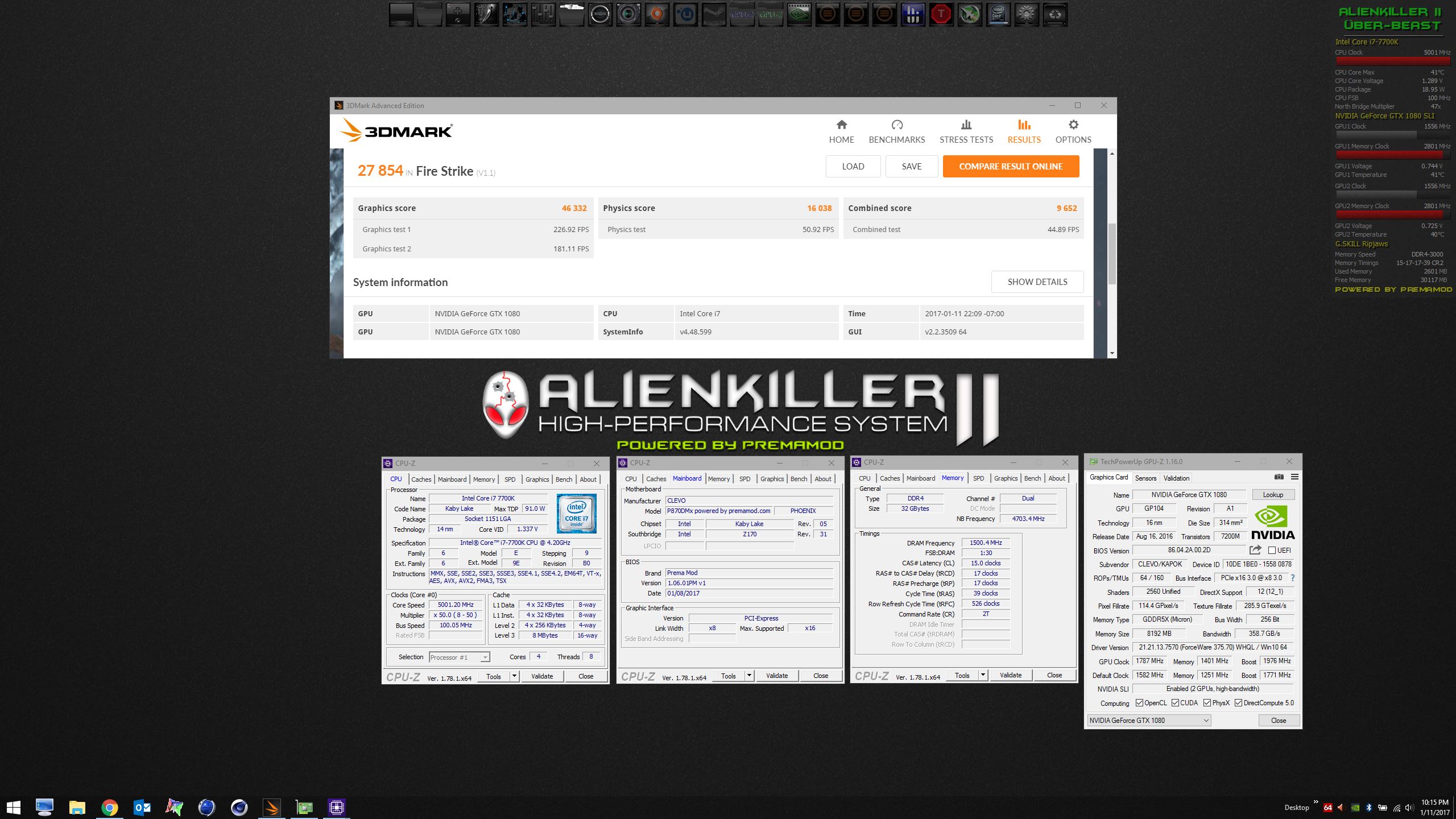Image resolution: width=1456 pixels, height=819 pixels.
Task: Click COMPARE RESULT ONLINE
Action: [1011, 167]
